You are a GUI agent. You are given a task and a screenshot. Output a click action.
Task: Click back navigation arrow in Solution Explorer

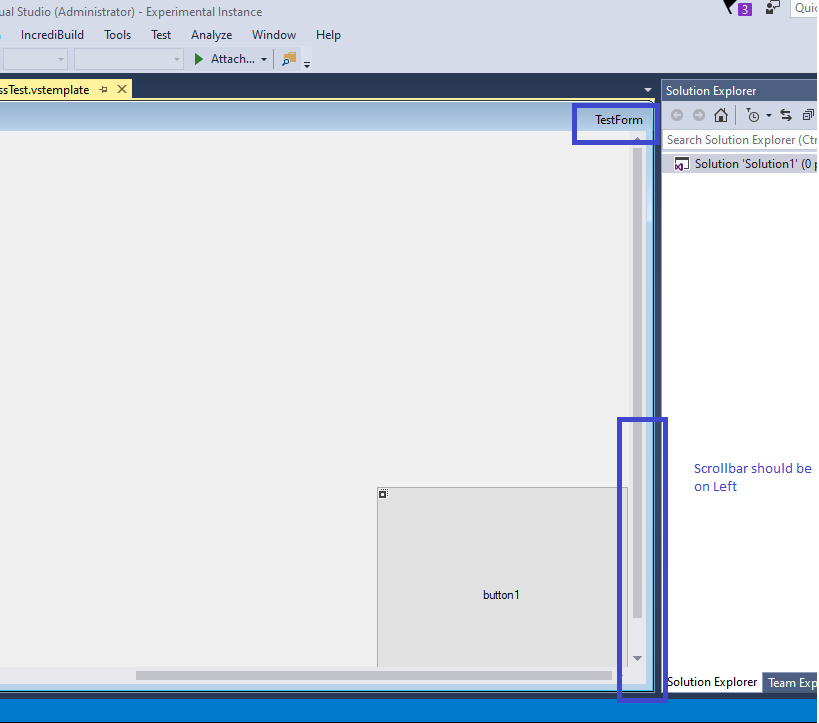click(676, 114)
